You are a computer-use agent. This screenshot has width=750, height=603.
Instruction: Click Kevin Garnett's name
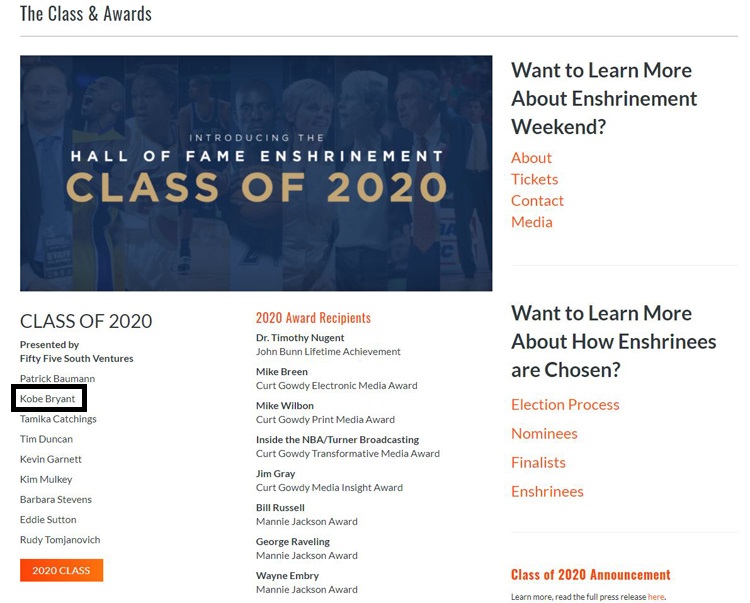[x=51, y=459]
